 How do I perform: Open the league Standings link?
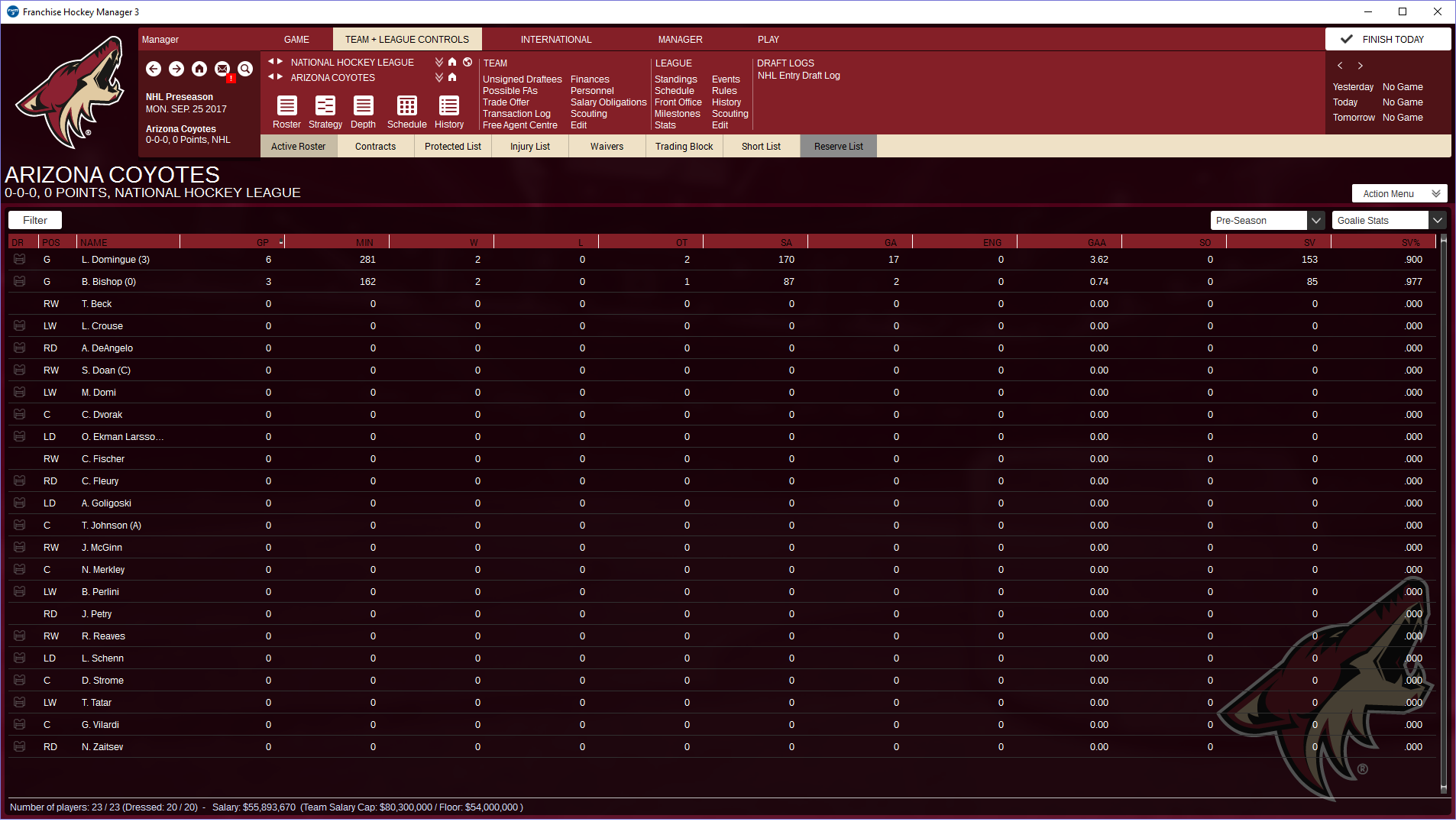676,79
